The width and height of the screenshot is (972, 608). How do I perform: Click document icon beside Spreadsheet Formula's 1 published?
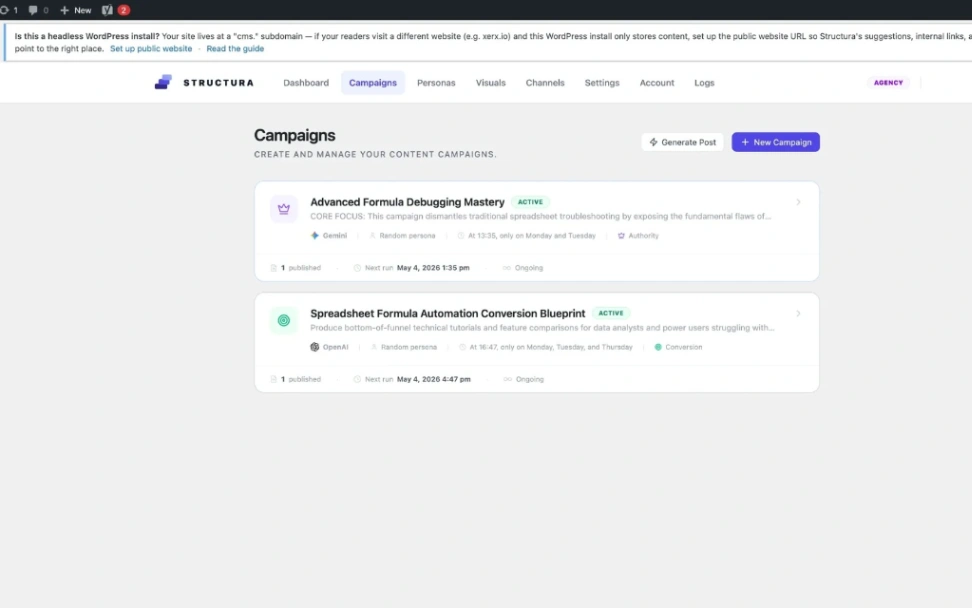[x=273, y=379]
